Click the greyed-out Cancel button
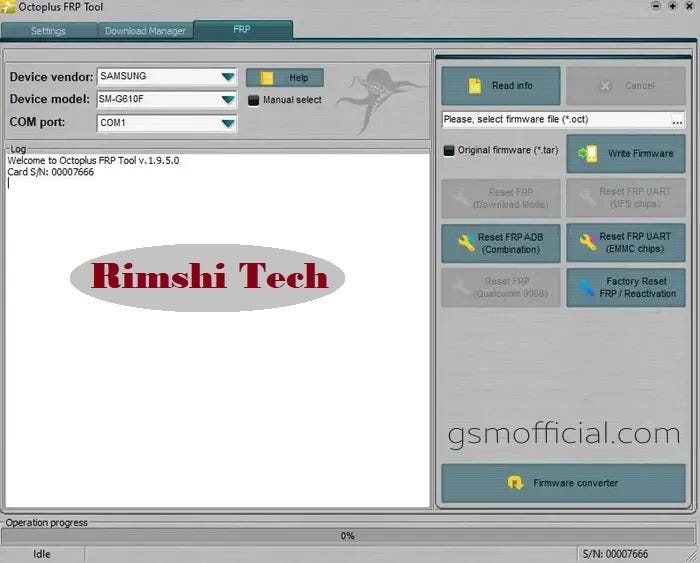 (x=626, y=86)
